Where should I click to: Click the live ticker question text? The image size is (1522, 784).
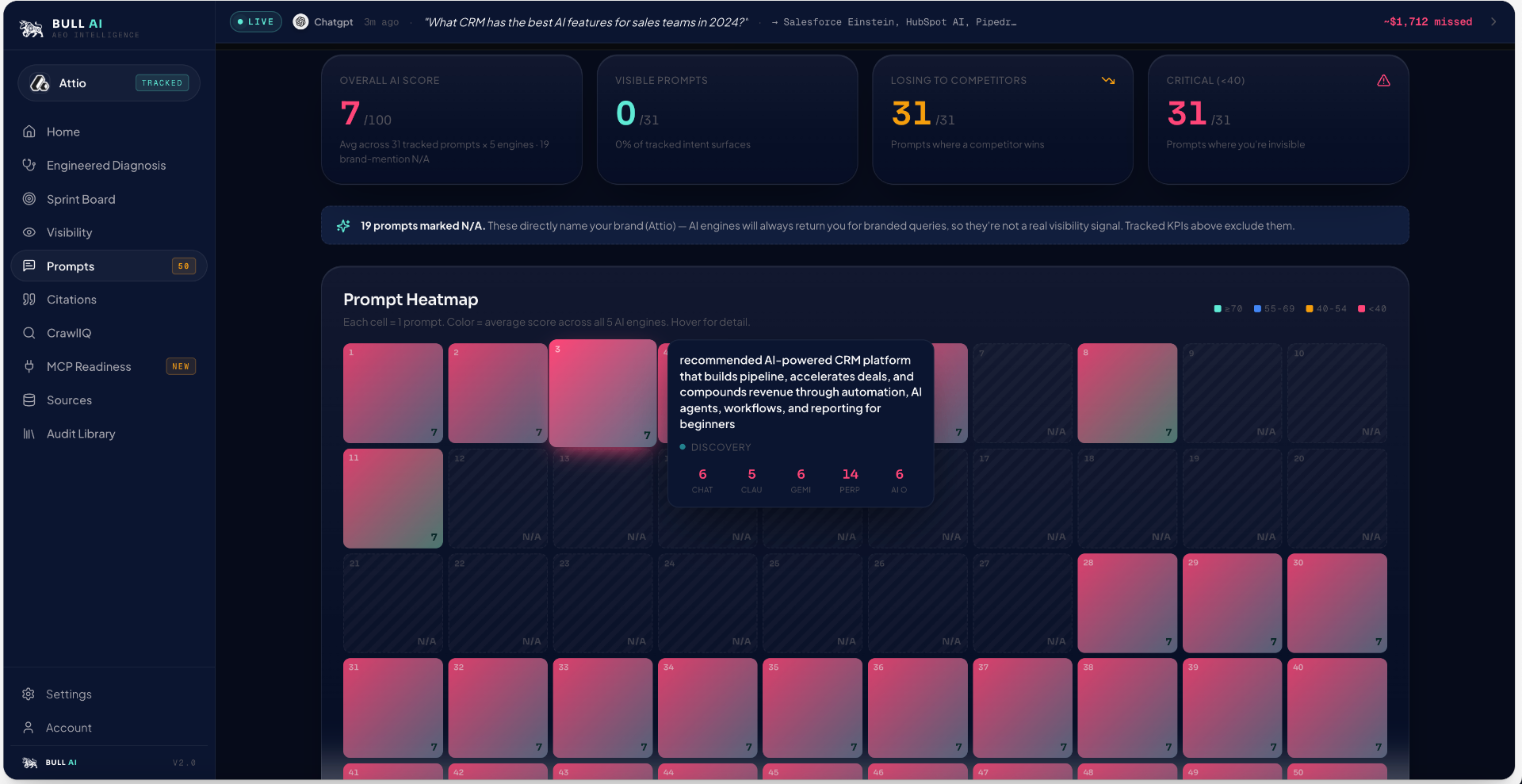coord(586,22)
